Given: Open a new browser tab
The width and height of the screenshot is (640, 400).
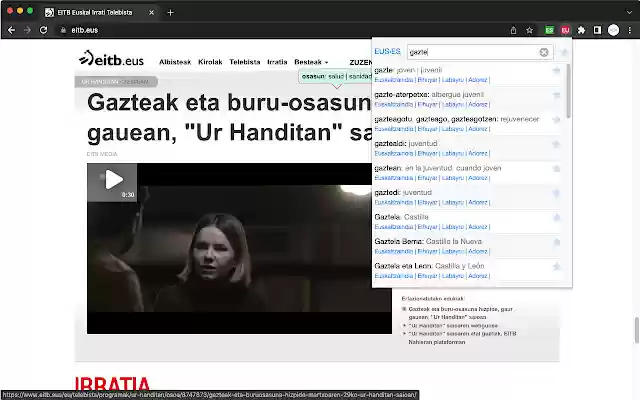Looking at the screenshot, I should [170, 13].
